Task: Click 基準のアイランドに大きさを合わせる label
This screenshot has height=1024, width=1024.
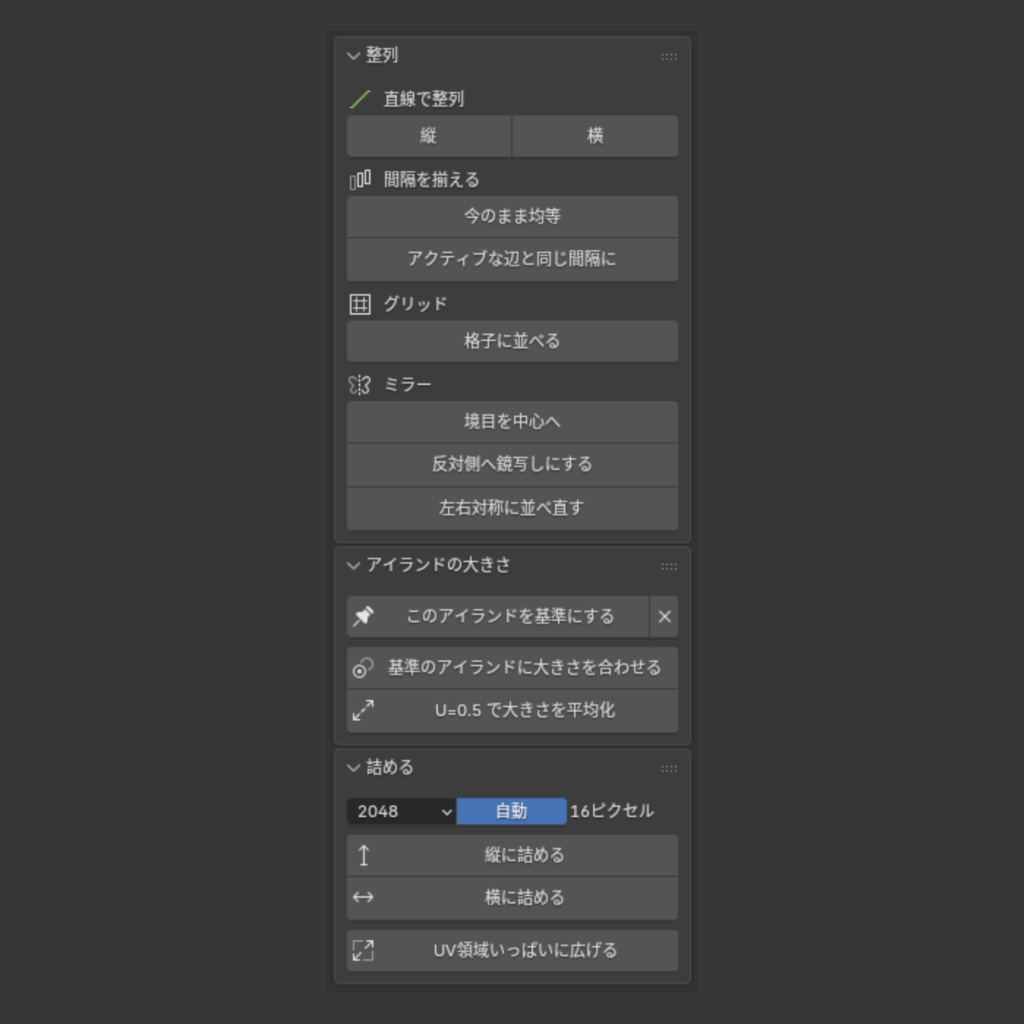Action: (524, 667)
